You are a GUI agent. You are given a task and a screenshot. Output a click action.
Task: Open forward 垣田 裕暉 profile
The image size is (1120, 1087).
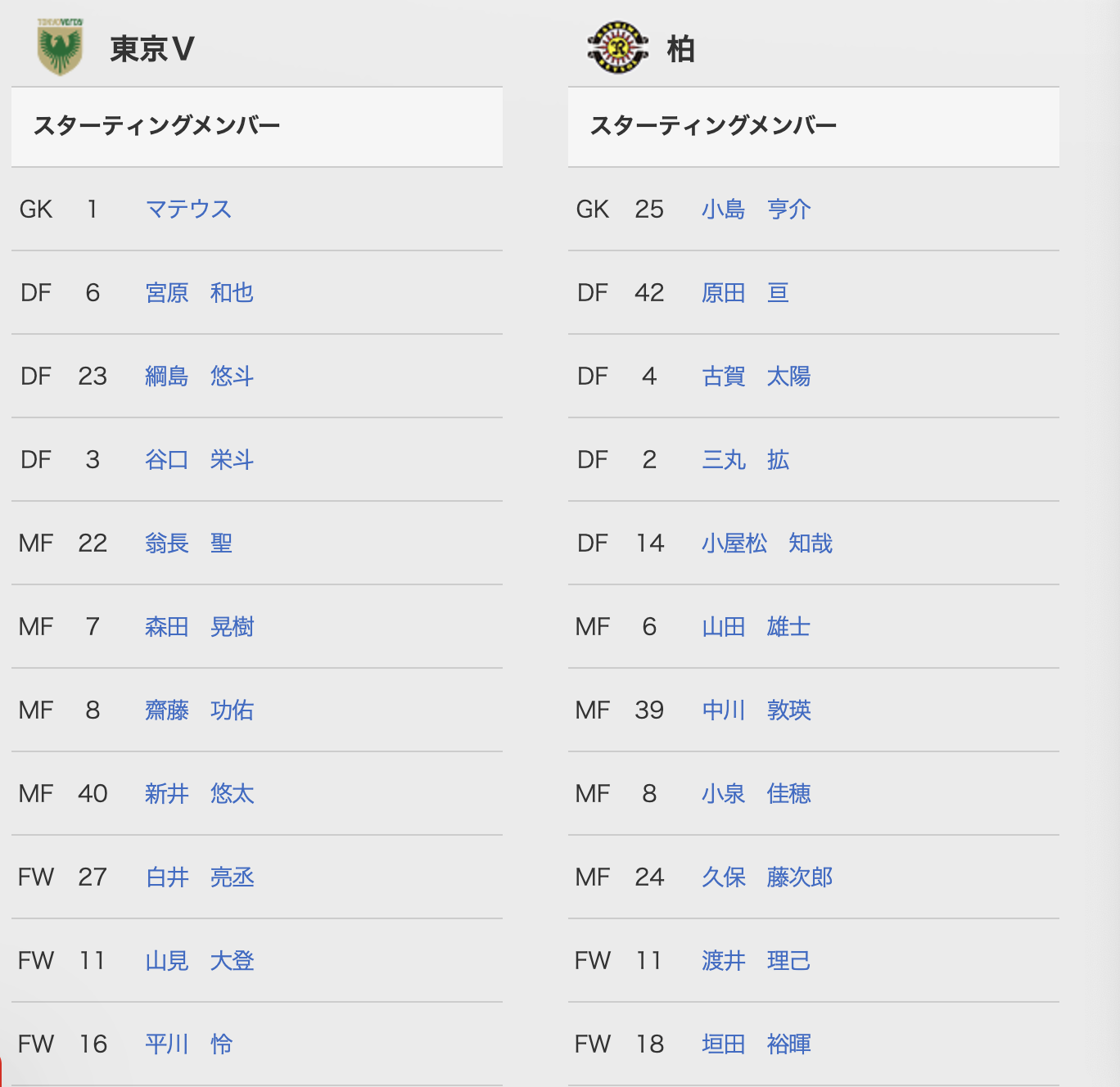pos(756,1044)
